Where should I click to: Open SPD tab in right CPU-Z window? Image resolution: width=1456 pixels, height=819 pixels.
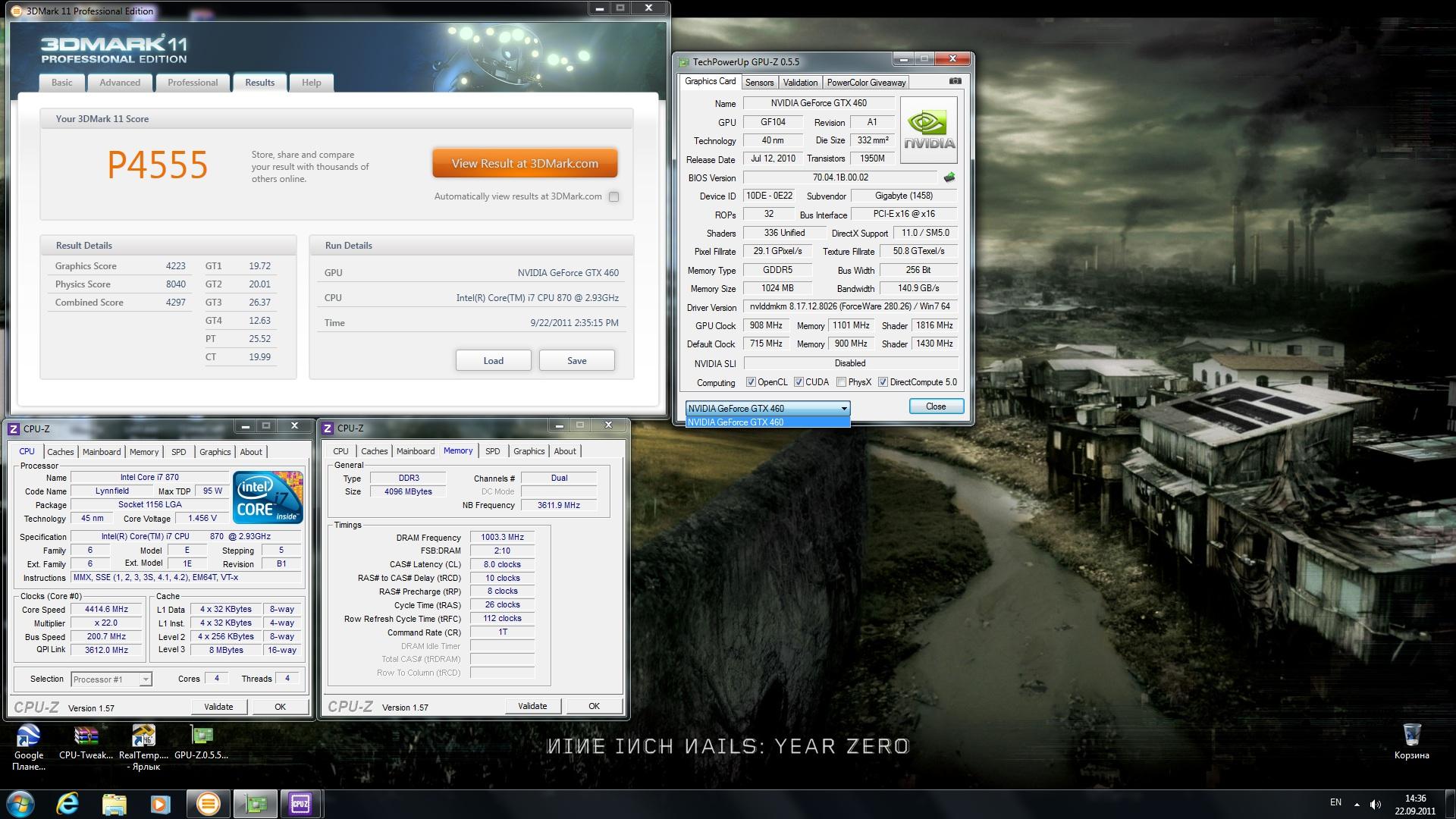[x=492, y=451]
